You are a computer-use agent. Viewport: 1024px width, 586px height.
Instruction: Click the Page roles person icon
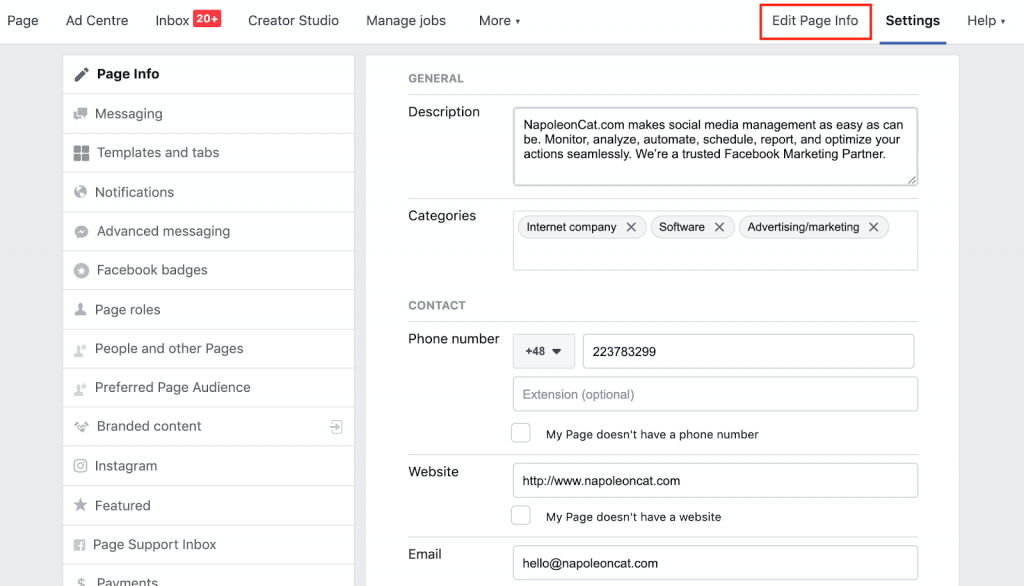point(80,309)
